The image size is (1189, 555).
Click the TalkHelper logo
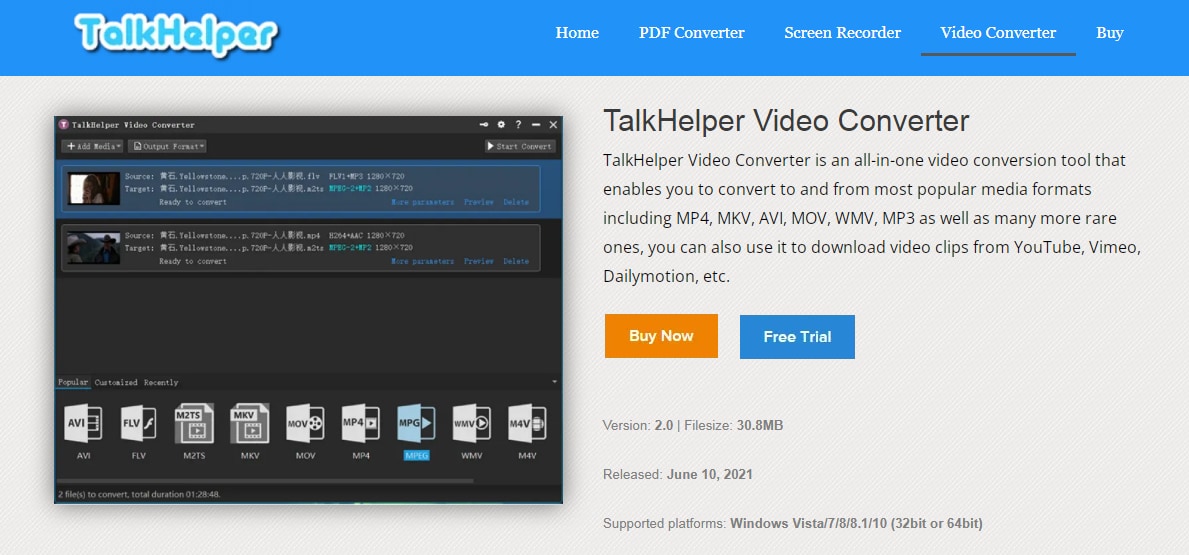click(177, 34)
